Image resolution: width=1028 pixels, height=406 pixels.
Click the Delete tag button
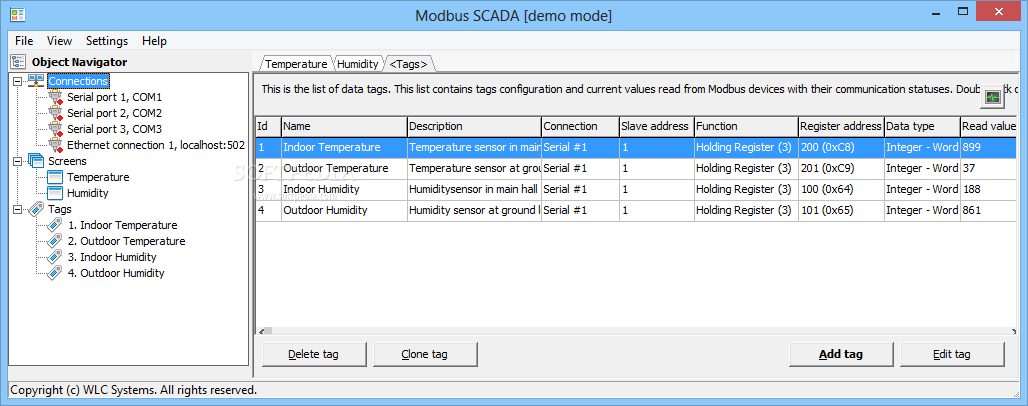[x=313, y=354]
